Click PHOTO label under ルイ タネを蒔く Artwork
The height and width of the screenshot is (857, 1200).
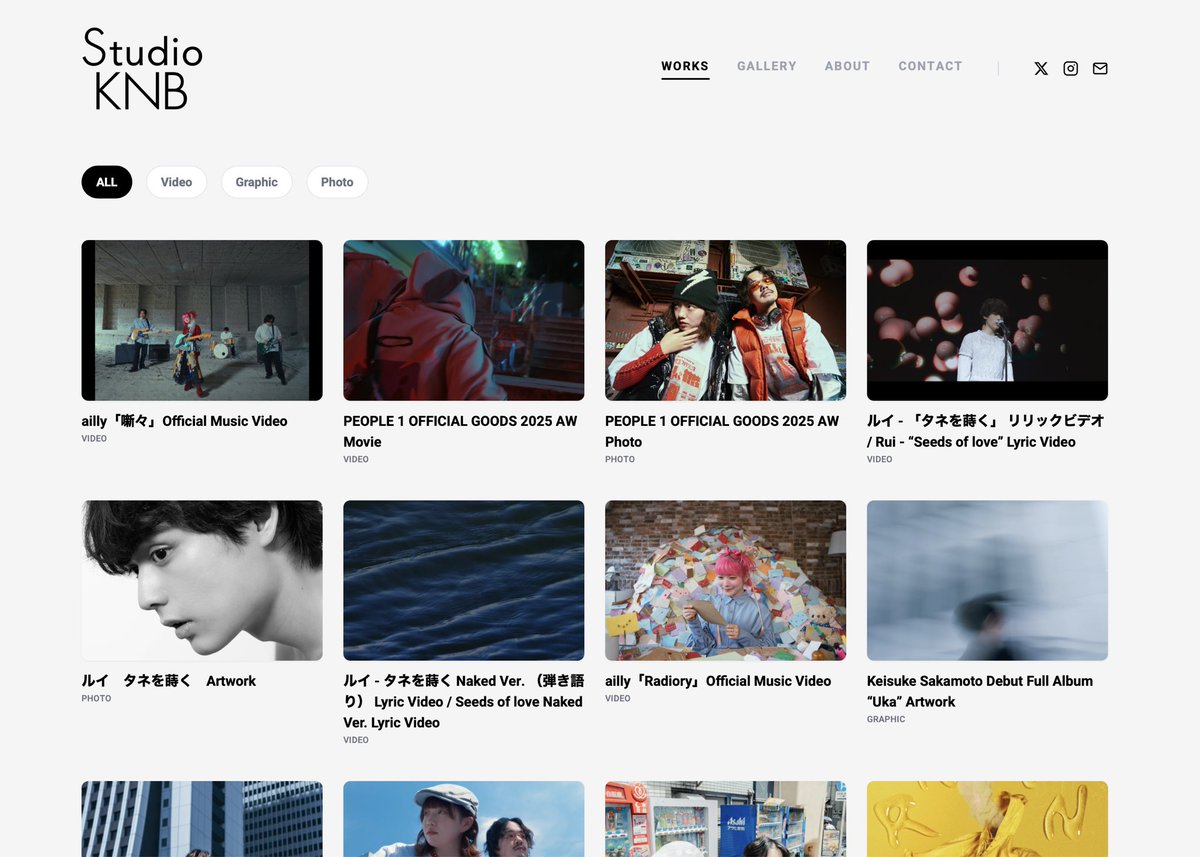[97, 698]
